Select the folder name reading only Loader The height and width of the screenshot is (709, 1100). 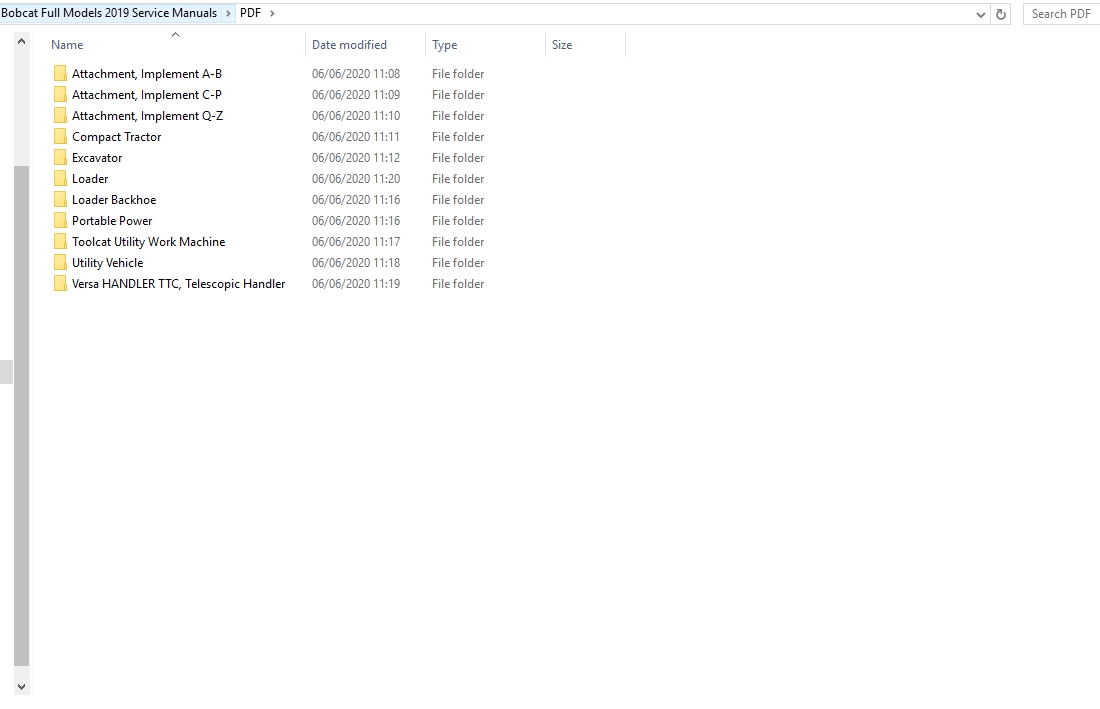pyautogui.click(x=90, y=179)
